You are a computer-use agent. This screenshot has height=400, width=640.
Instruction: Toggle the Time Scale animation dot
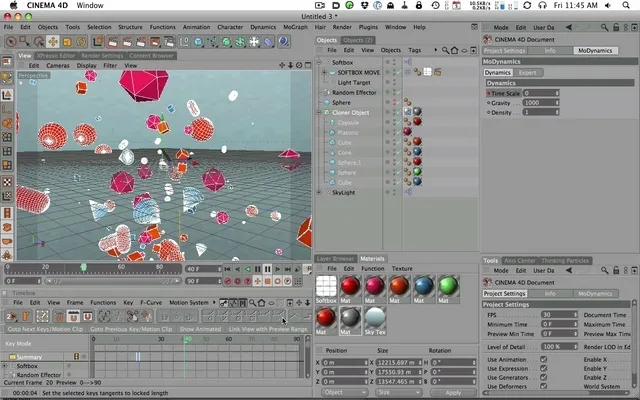coord(489,93)
